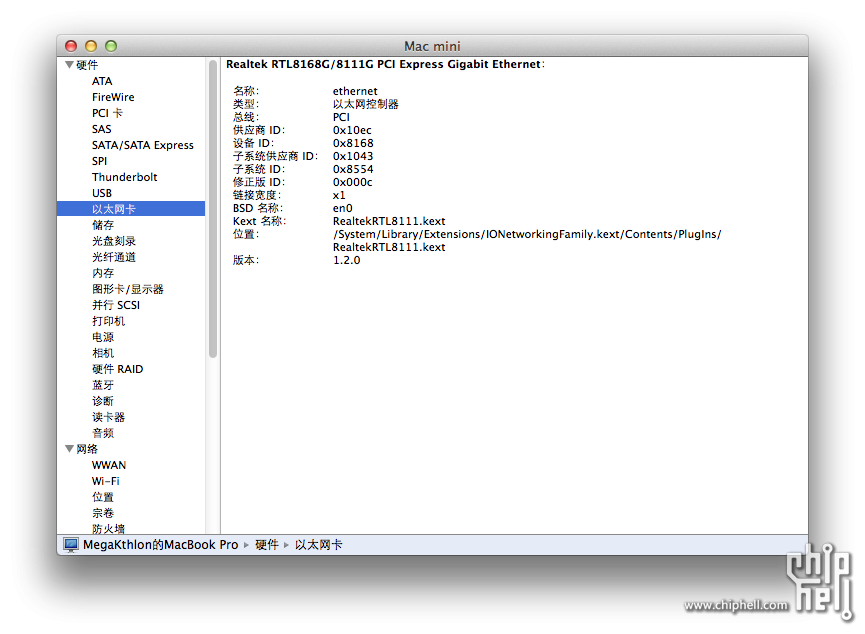Click the type value 以太网控制器
The image size is (865, 634).
[x=366, y=104]
